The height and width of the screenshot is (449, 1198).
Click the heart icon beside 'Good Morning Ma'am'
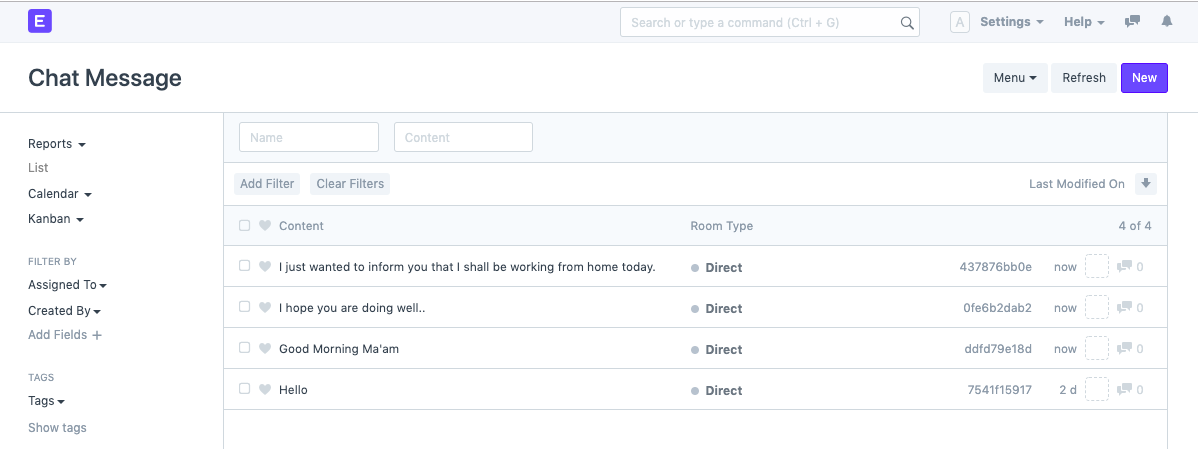click(265, 349)
